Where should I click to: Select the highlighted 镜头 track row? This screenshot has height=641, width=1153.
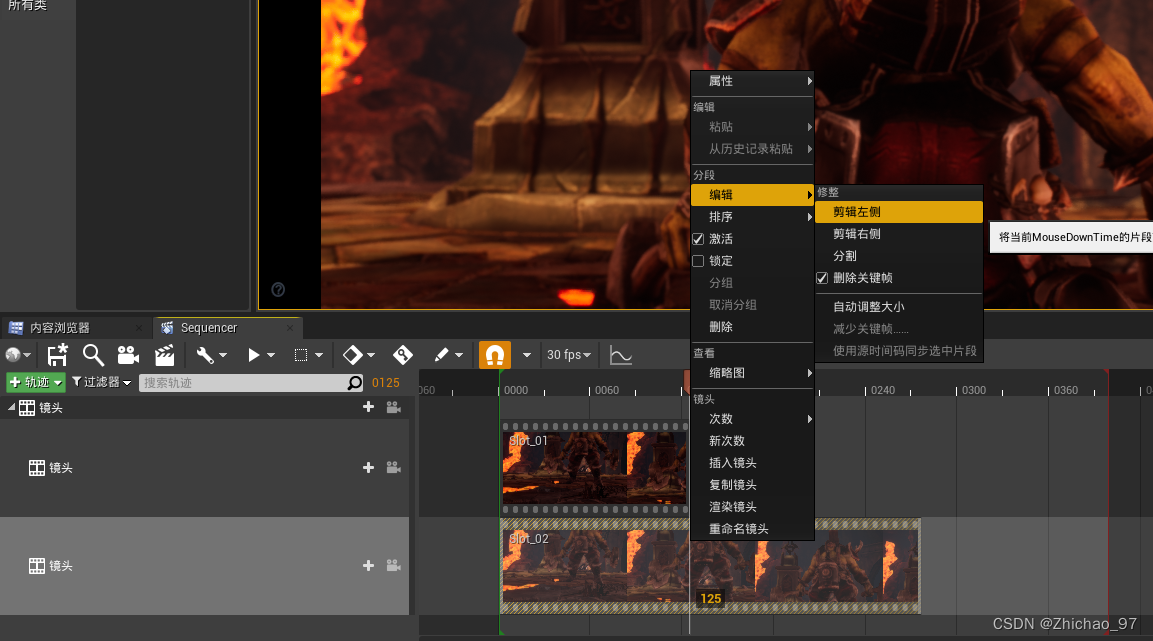point(204,565)
